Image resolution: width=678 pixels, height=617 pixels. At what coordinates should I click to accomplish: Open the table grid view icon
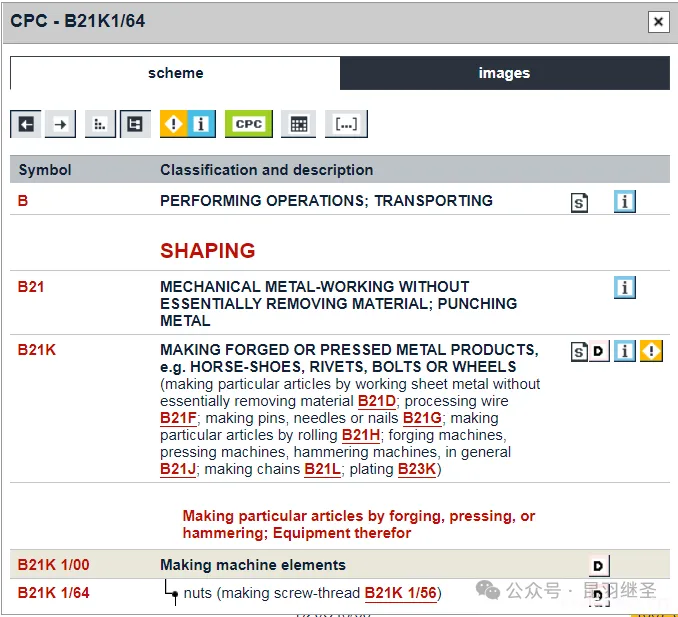298,124
